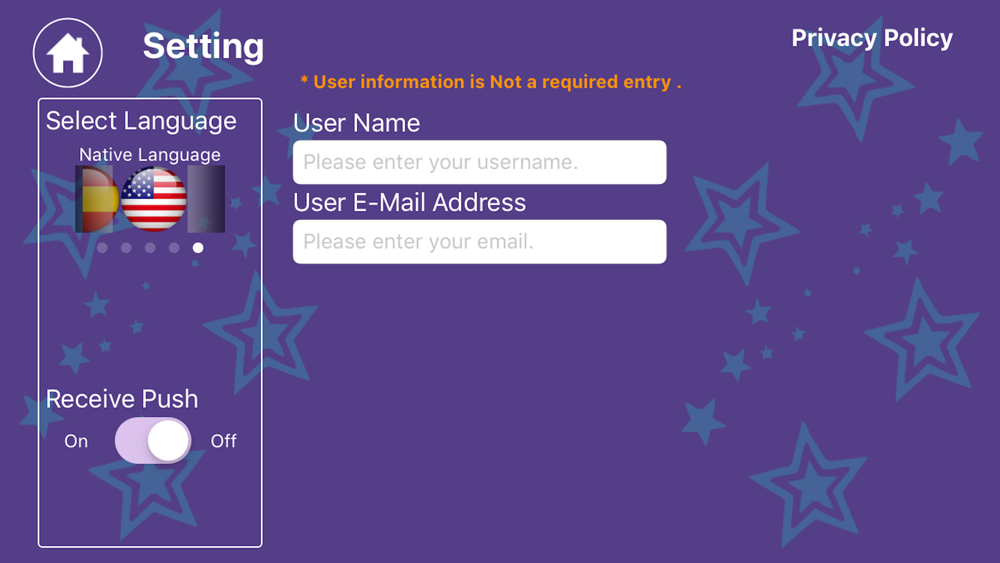This screenshot has width=1000, height=563.
Task: Select the second language page dot
Action: [x=126, y=247]
